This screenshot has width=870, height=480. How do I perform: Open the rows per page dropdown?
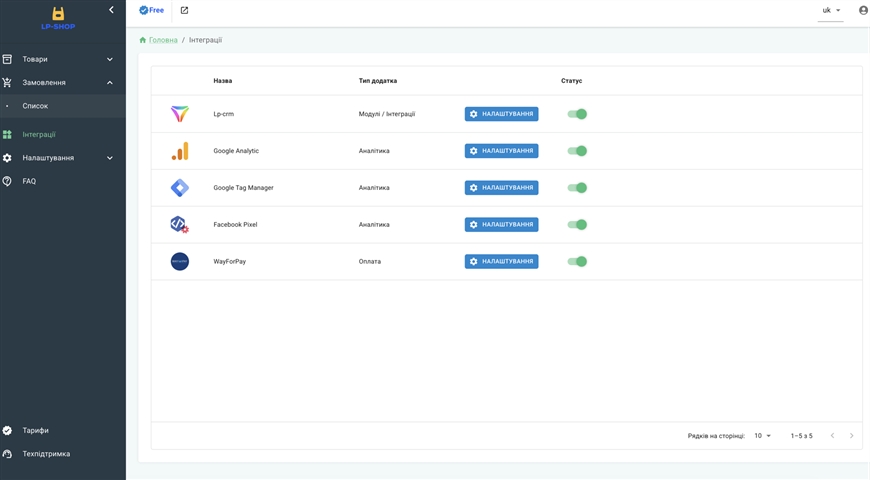(762, 436)
